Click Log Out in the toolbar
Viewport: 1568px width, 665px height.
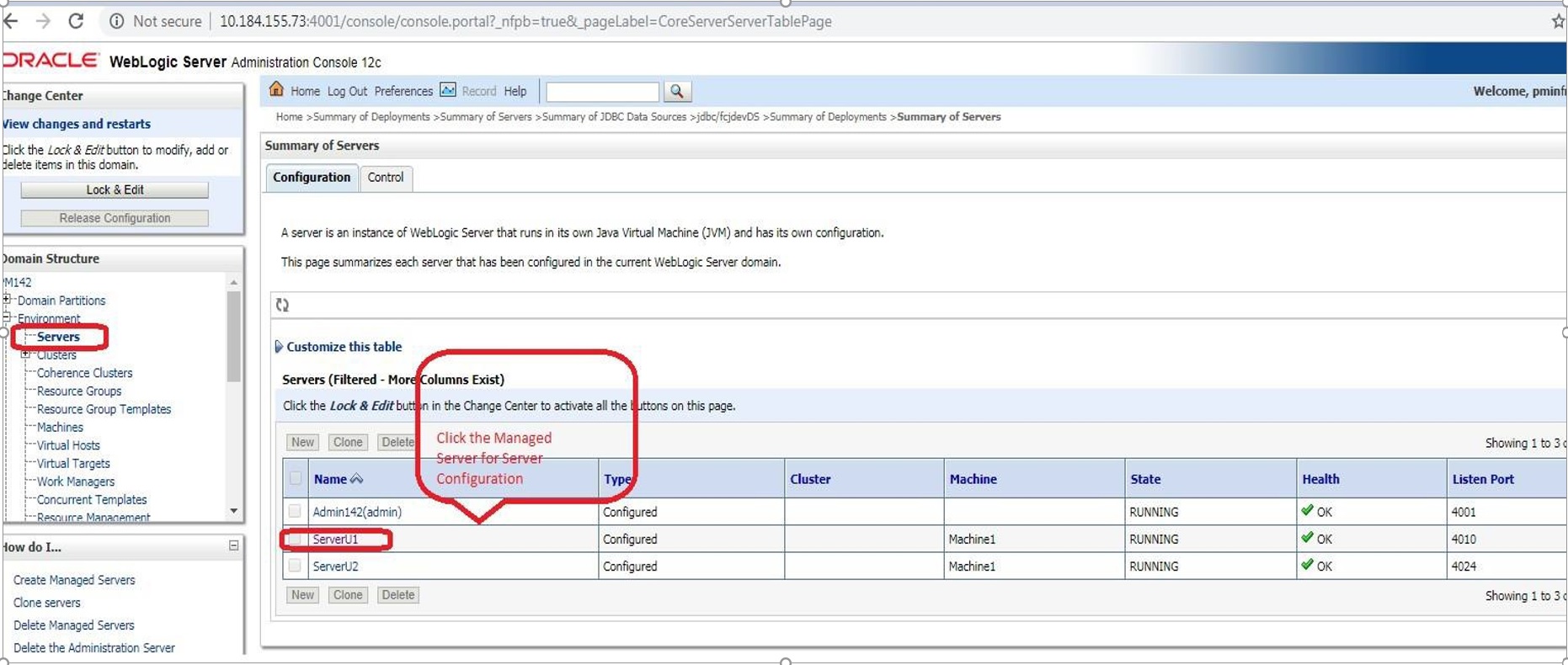(347, 91)
